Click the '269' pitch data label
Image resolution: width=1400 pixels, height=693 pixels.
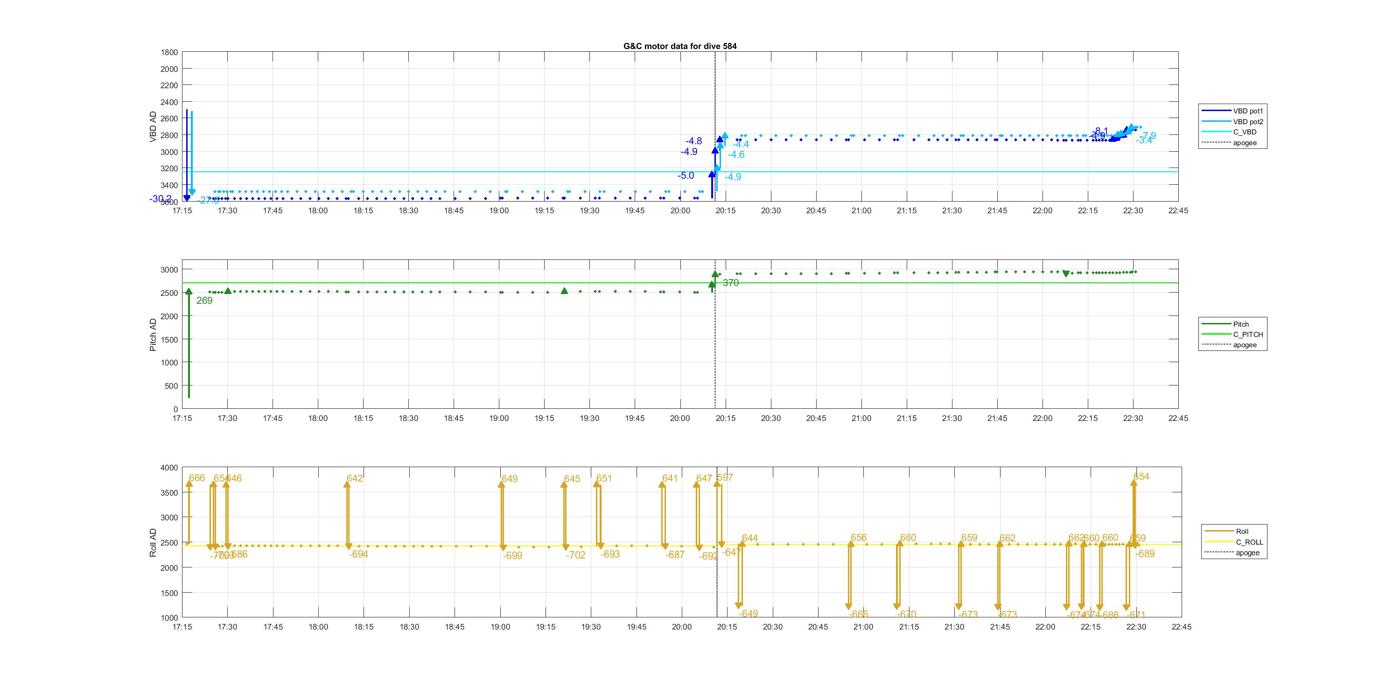click(204, 301)
